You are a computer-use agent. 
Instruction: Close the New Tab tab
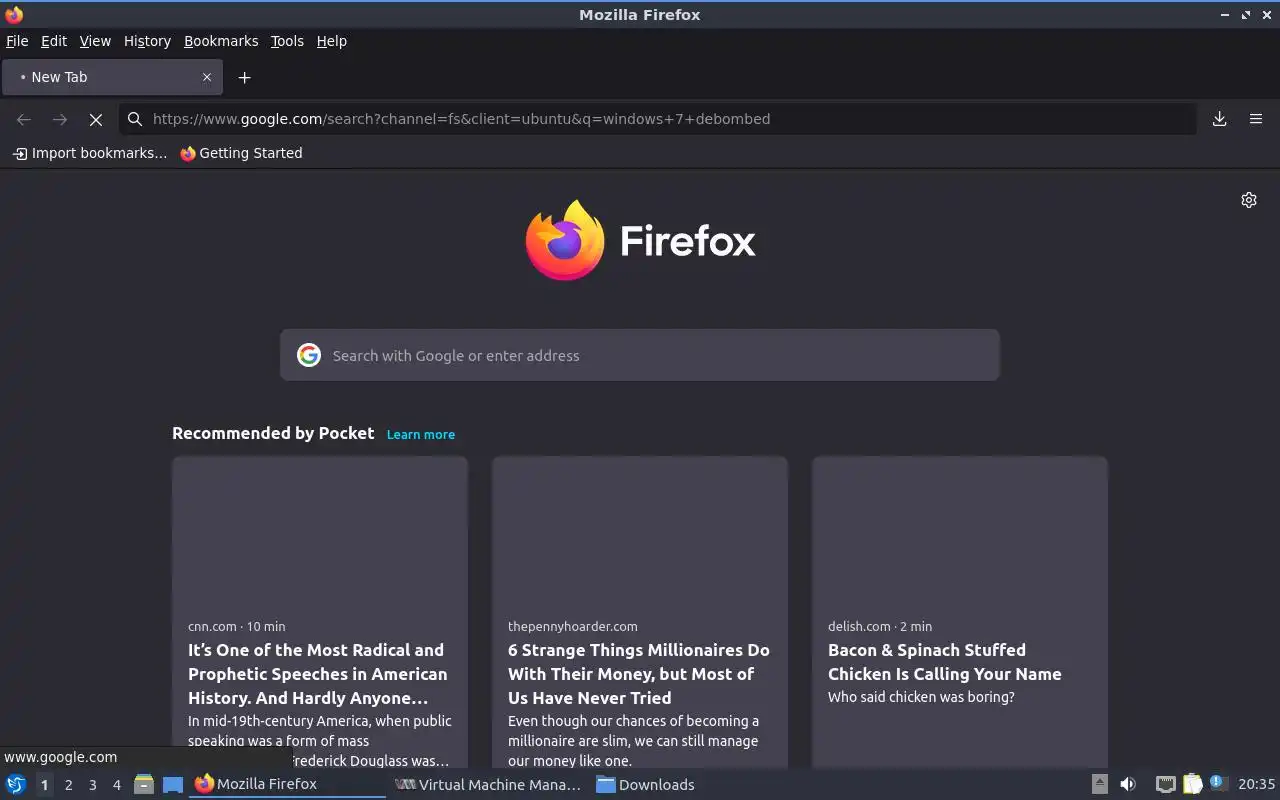(207, 77)
